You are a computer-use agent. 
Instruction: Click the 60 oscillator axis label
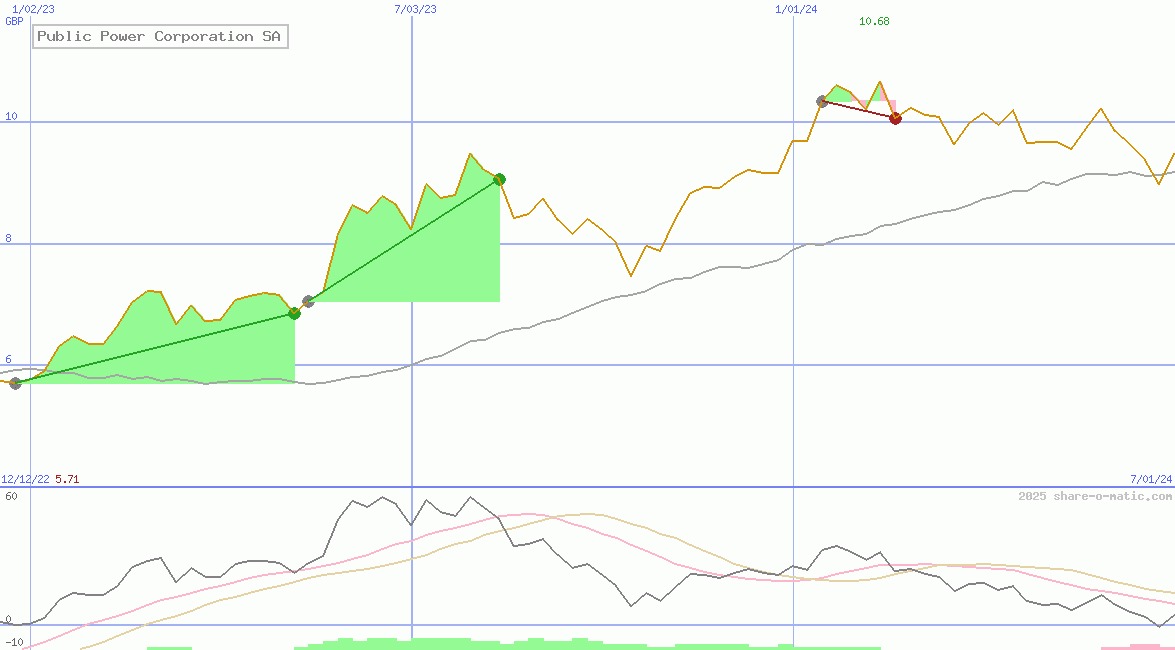11,496
